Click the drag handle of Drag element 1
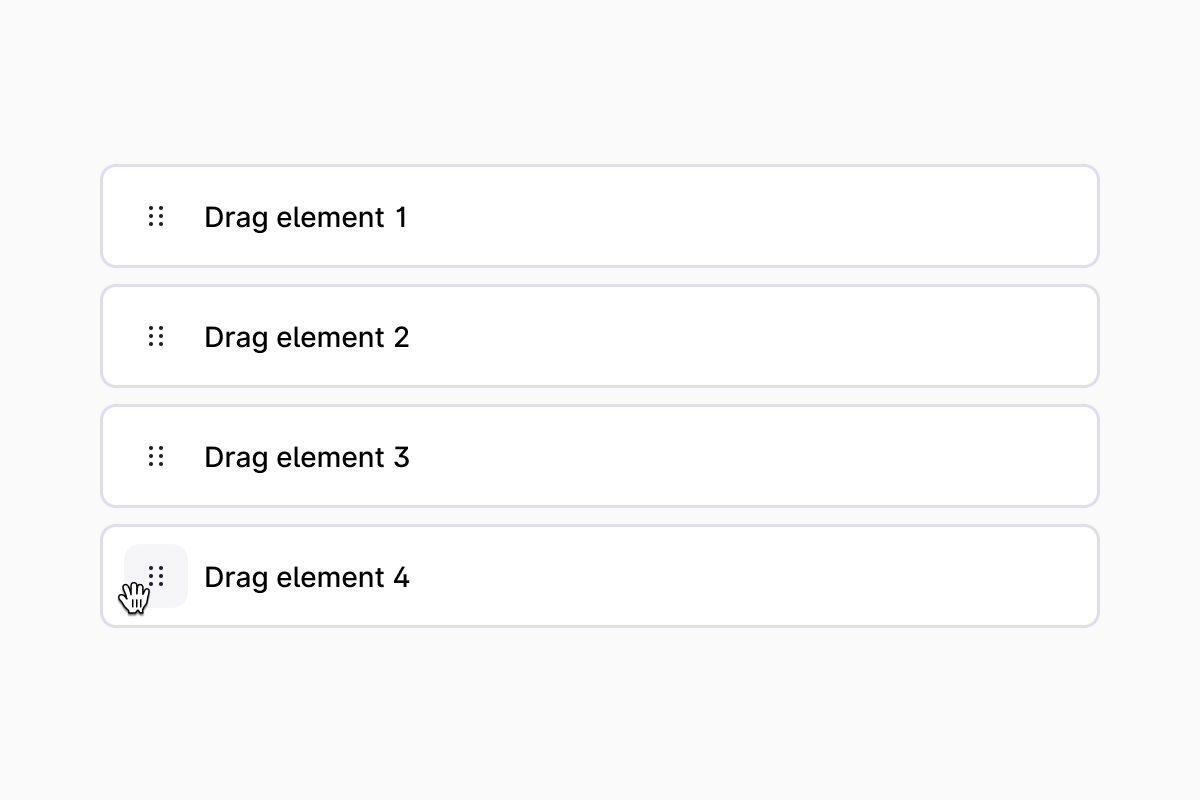Image resolution: width=1200 pixels, height=800 pixels. point(156,216)
